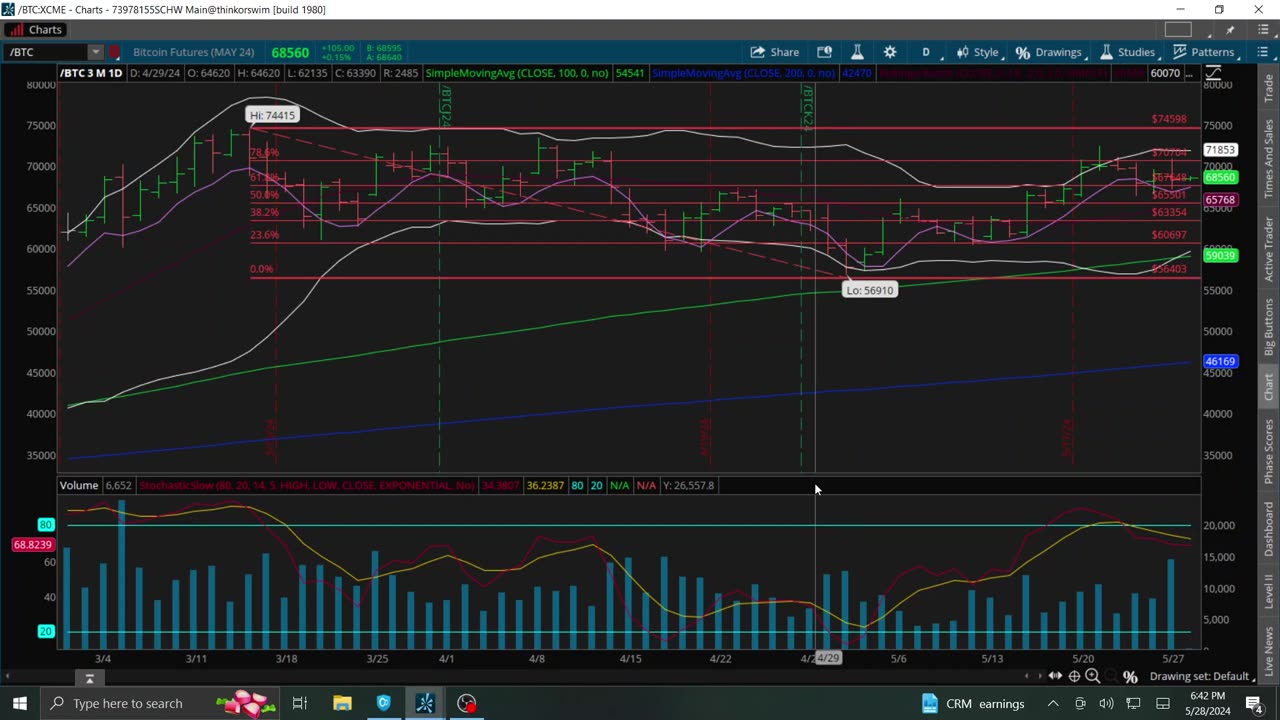Open the Drawing set: Default dropdown

coord(1204,677)
